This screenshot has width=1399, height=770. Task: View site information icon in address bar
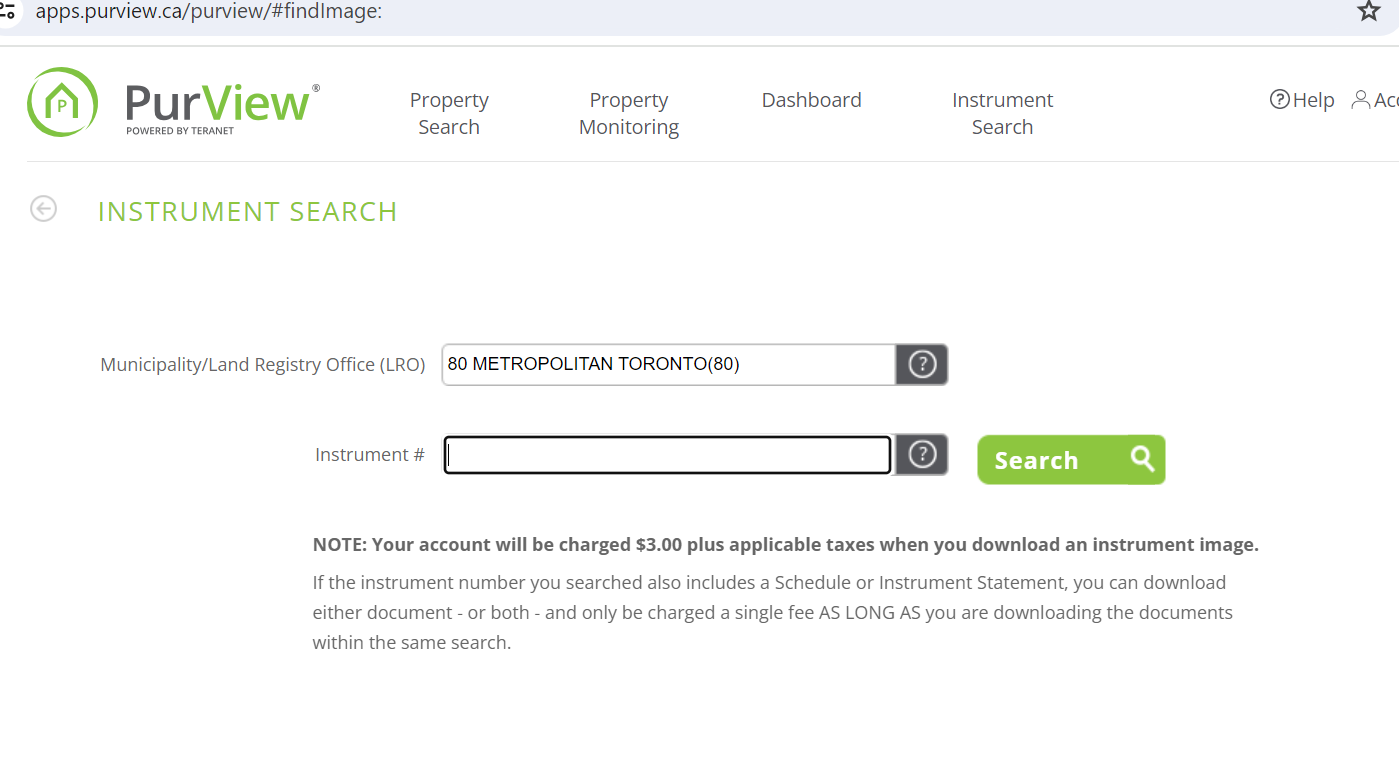tap(7, 11)
